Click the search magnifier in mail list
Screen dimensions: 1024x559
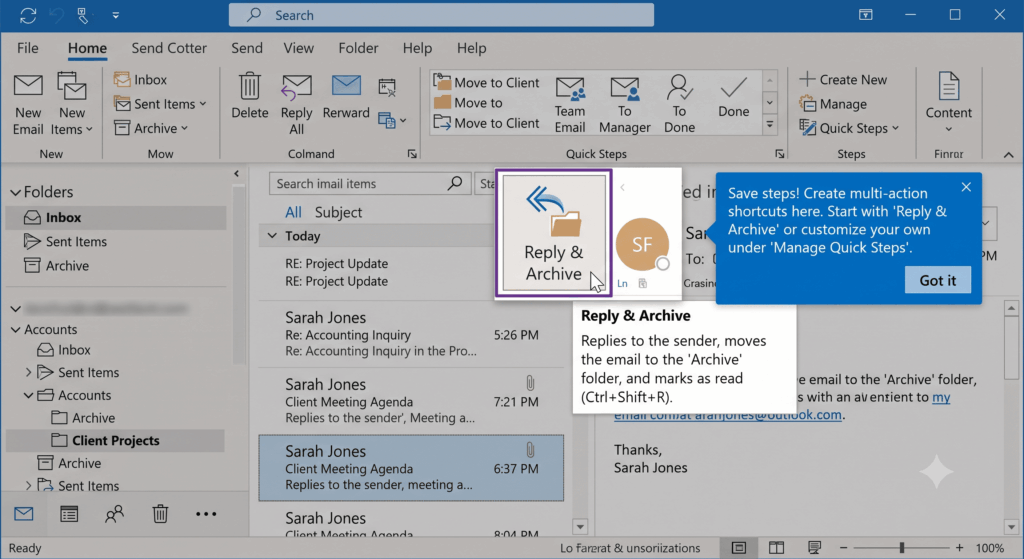click(455, 184)
